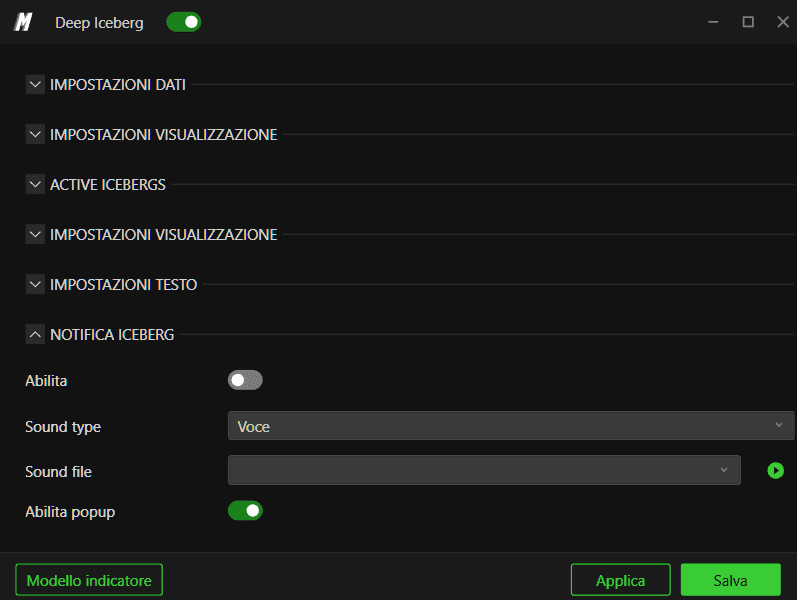
Task: Click the Salva button
Action: point(730,580)
